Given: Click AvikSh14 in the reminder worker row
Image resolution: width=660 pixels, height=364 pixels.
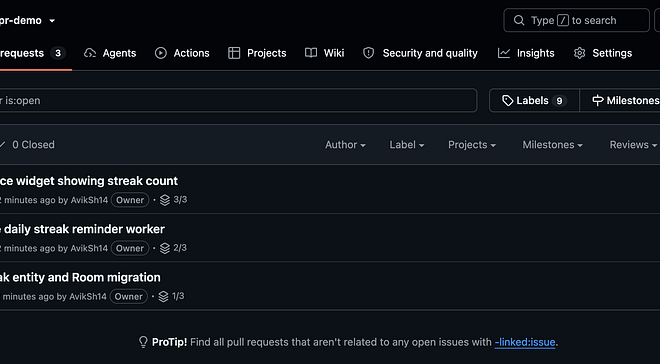Looking at the screenshot, I should tap(89, 248).
